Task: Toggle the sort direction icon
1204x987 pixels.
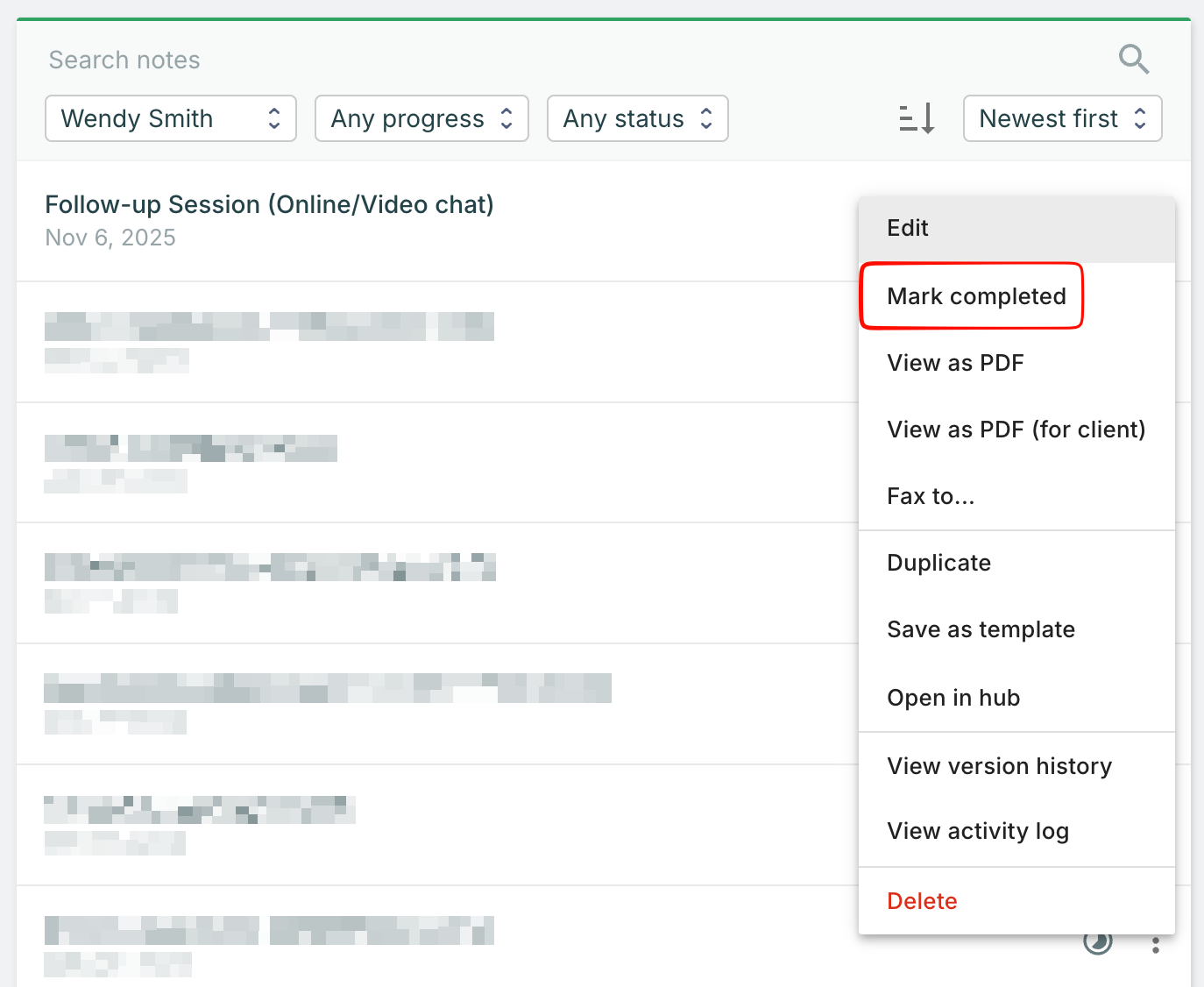Action: pyautogui.click(x=917, y=118)
